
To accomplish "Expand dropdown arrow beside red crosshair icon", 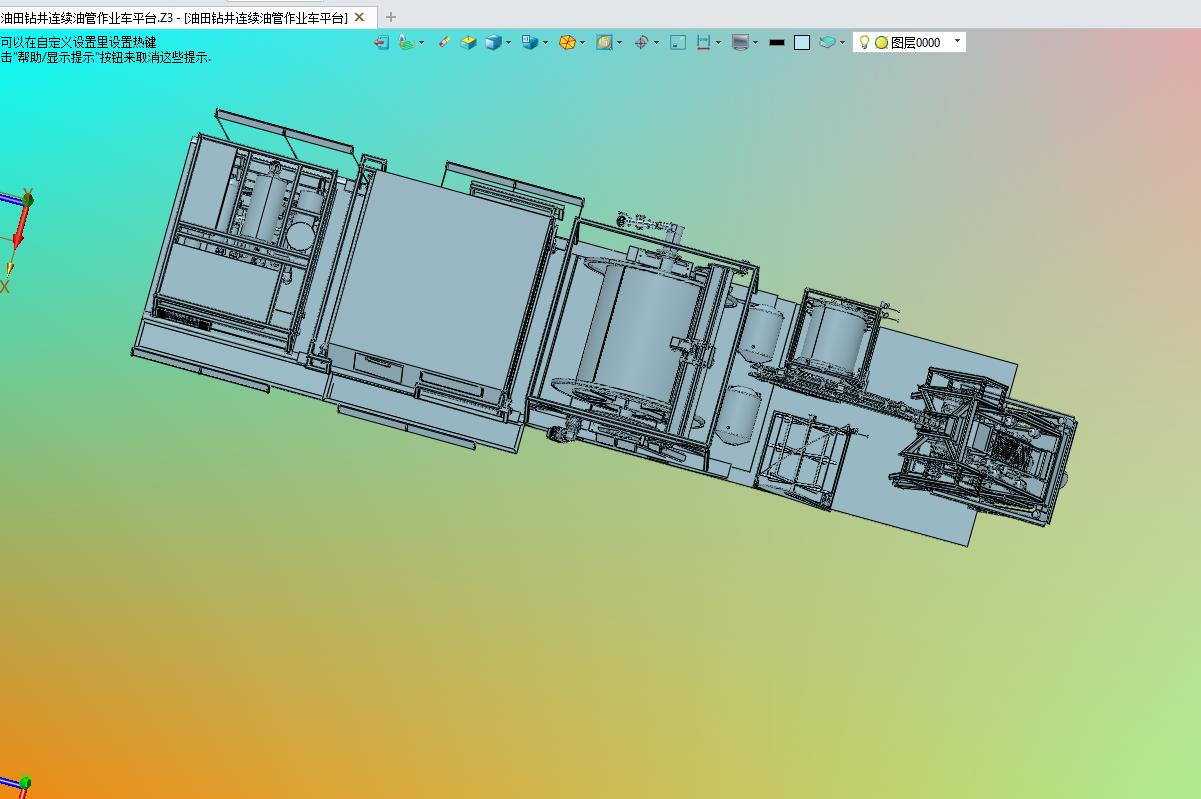I will 656,43.
